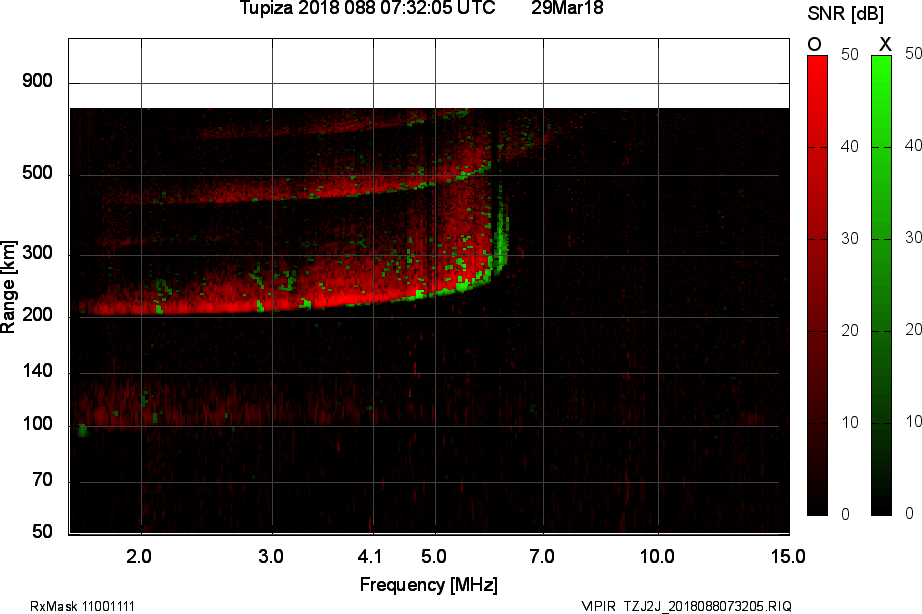Click the O label above the red bar
Screen dimensions: 922x614
pos(814,44)
